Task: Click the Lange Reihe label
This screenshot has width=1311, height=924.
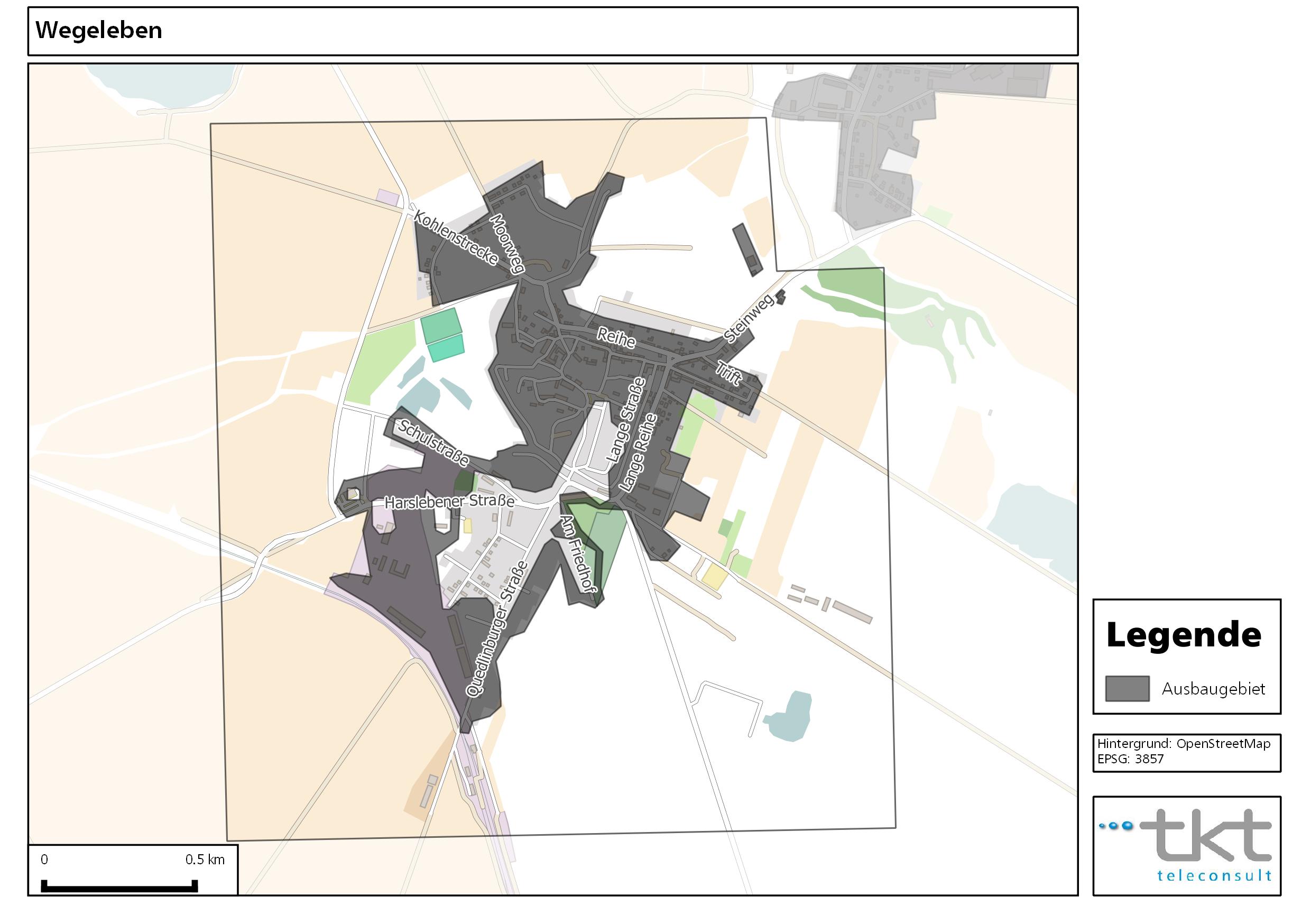Action: (x=639, y=453)
